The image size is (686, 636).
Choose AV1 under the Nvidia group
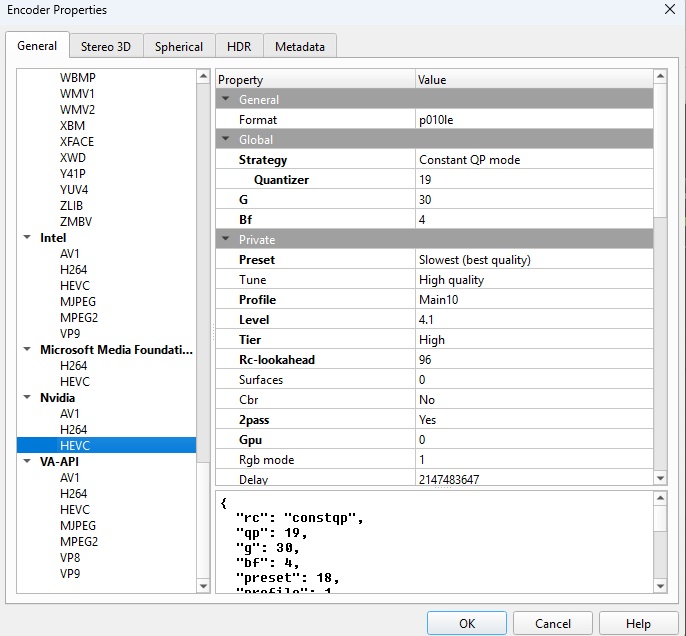(70, 414)
